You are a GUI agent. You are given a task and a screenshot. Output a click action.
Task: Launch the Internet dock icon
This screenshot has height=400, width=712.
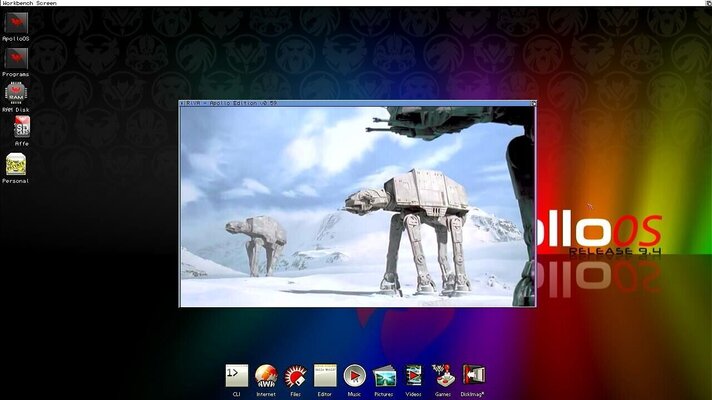pos(265,375)
